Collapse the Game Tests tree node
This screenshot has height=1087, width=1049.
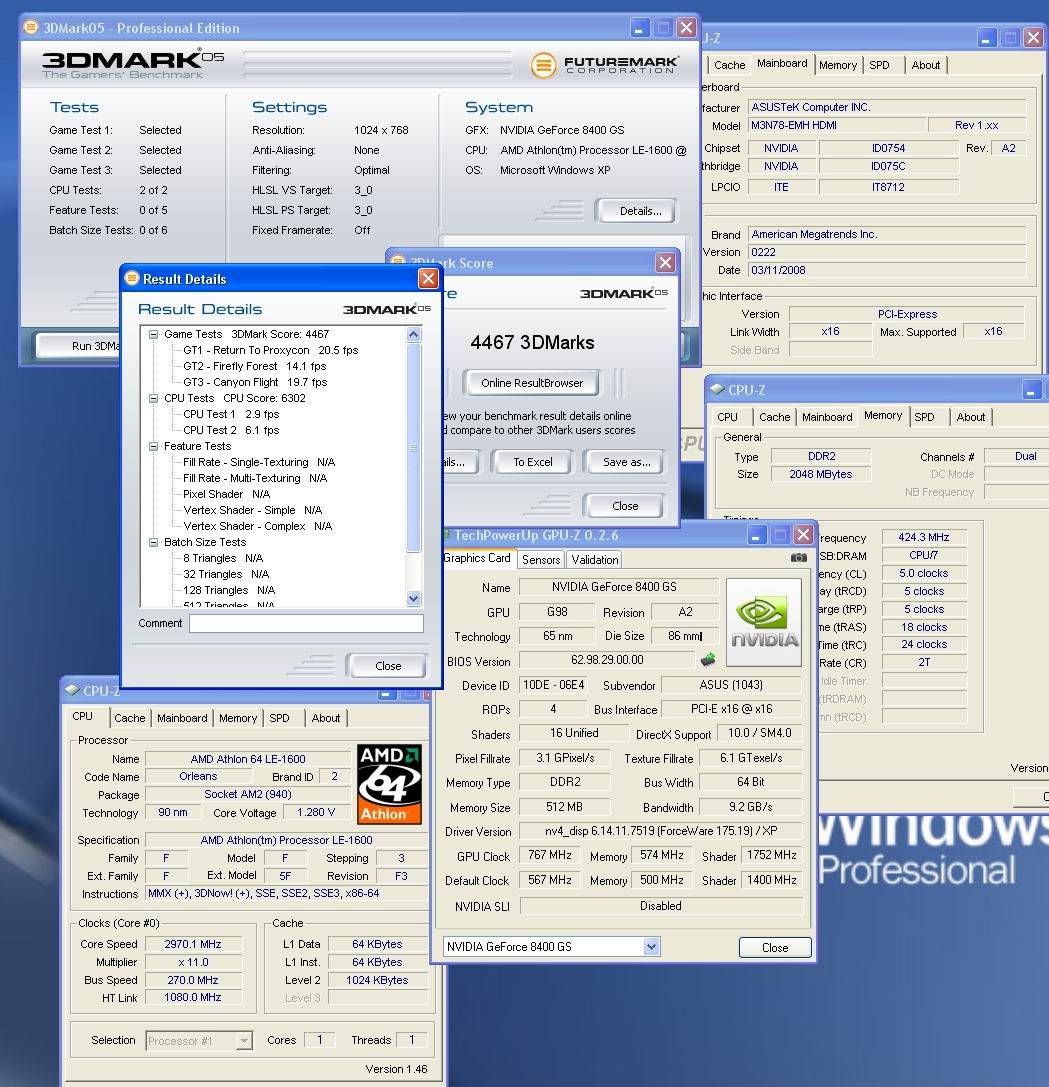click(153, 334)
